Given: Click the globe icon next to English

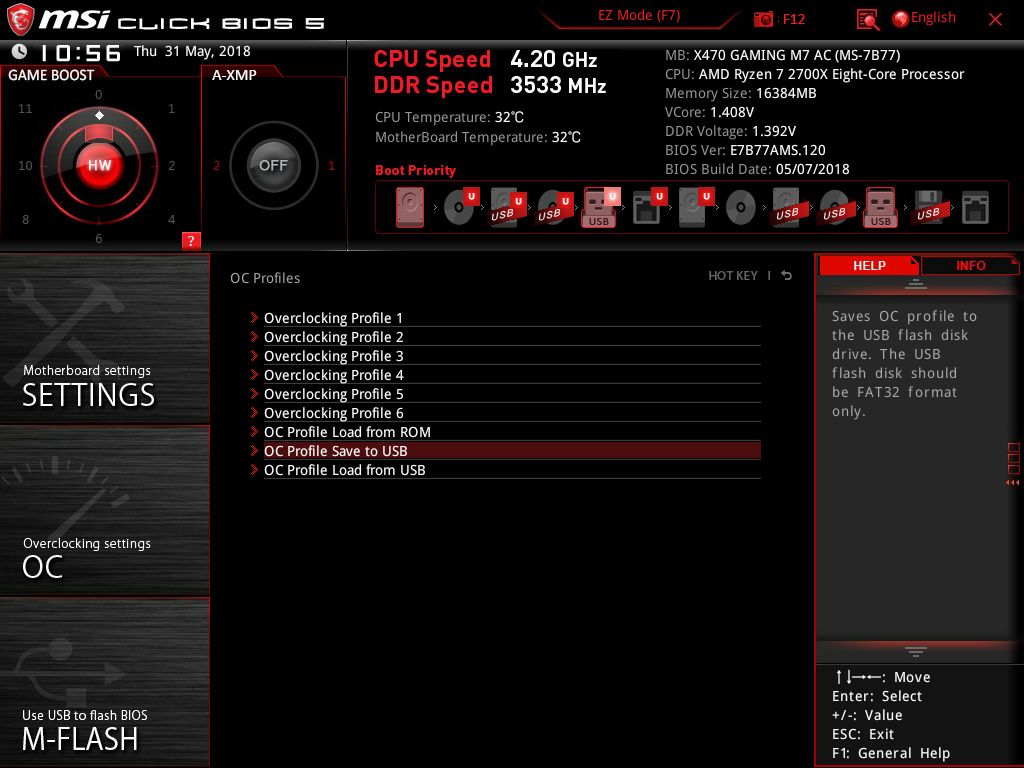Looking at the screenshot, I should [900, 19].
